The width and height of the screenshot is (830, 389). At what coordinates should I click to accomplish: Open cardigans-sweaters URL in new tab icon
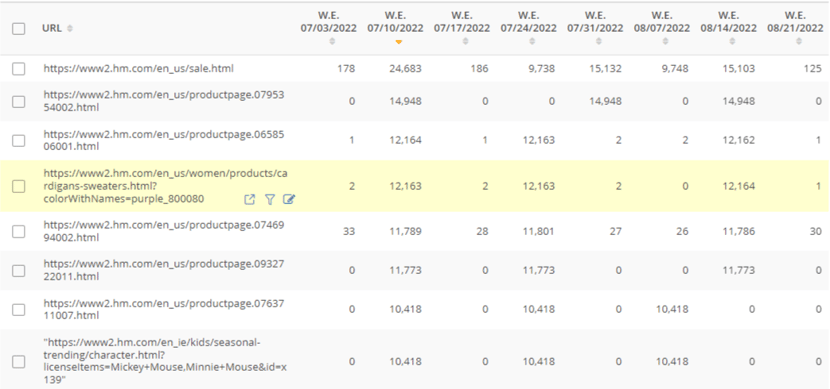249,200
